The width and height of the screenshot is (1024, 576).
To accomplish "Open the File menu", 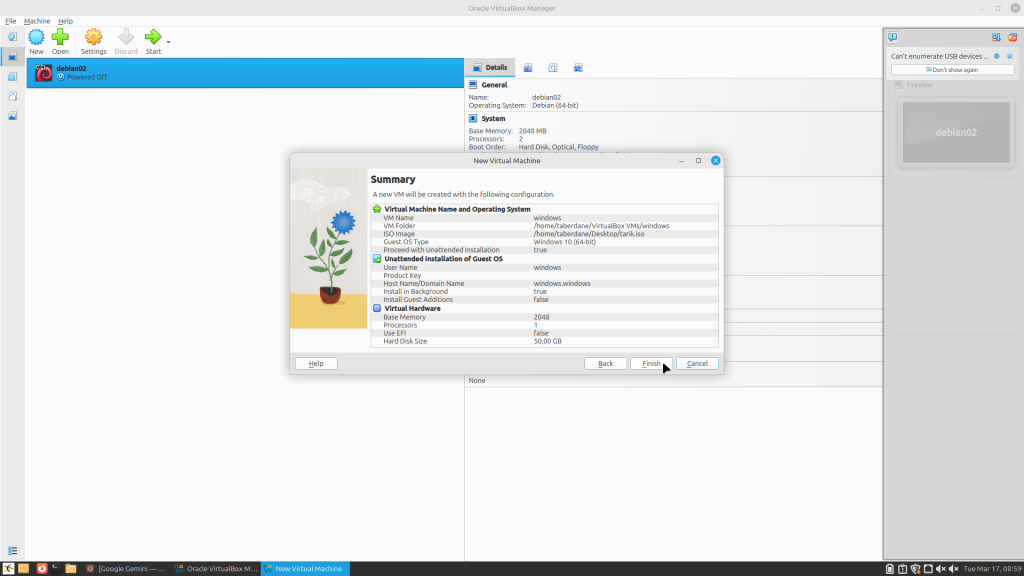I will (11, 21).
